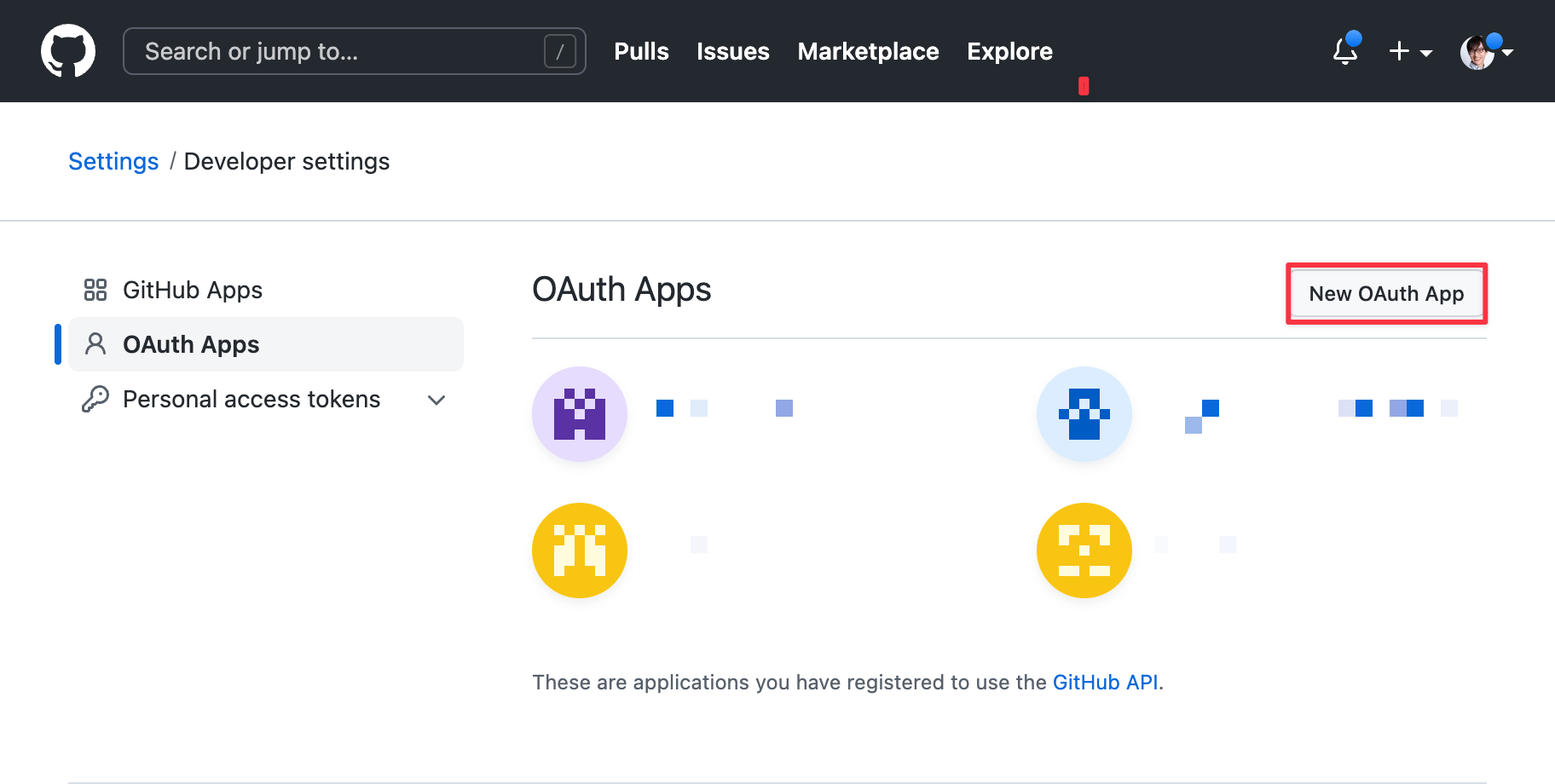Image resolution: width=1555 pixels, height=784 pixels.
Task: Visit the Marketplace page
Action: 868,51
